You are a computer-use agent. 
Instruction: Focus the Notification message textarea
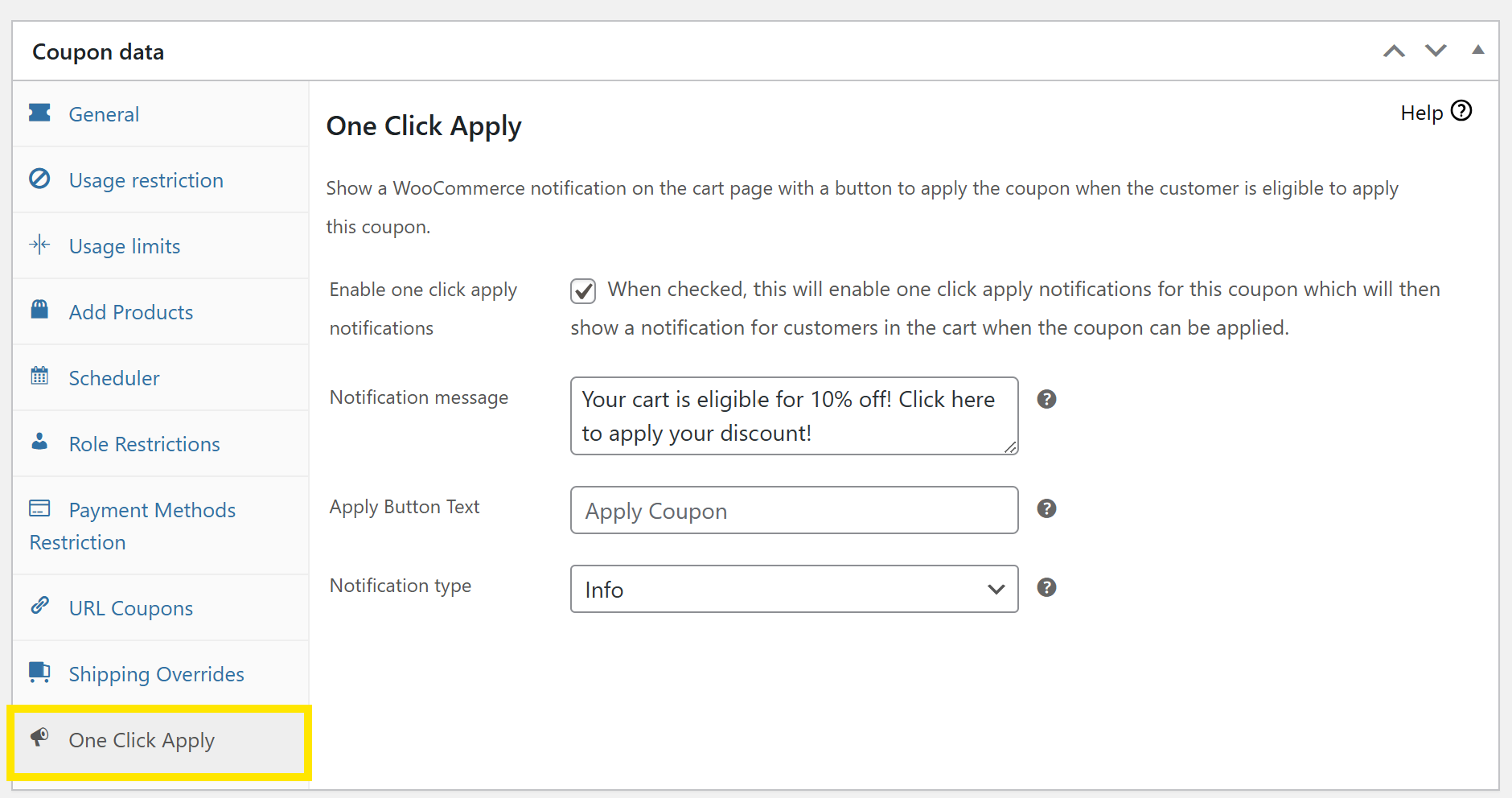(795, 416)
